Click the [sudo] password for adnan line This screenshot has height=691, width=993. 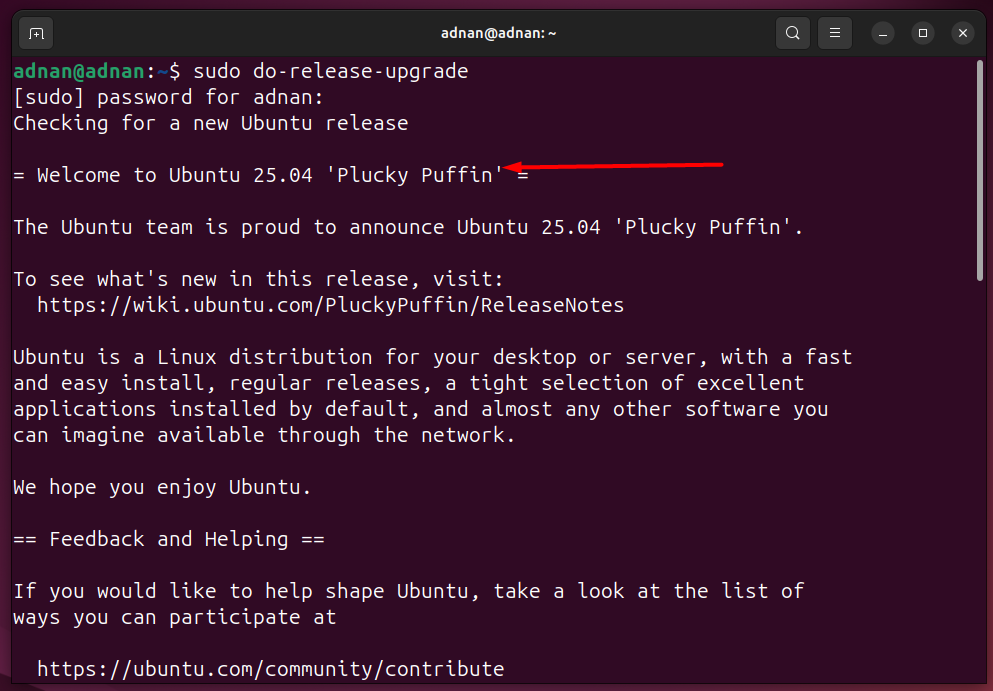click(168, 98)
